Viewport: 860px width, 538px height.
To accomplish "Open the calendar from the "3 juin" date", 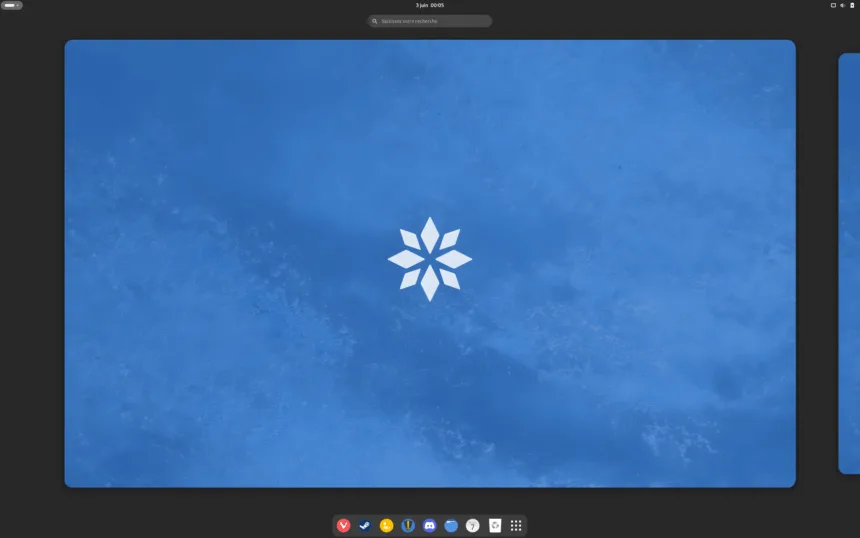I will [421, 5].
